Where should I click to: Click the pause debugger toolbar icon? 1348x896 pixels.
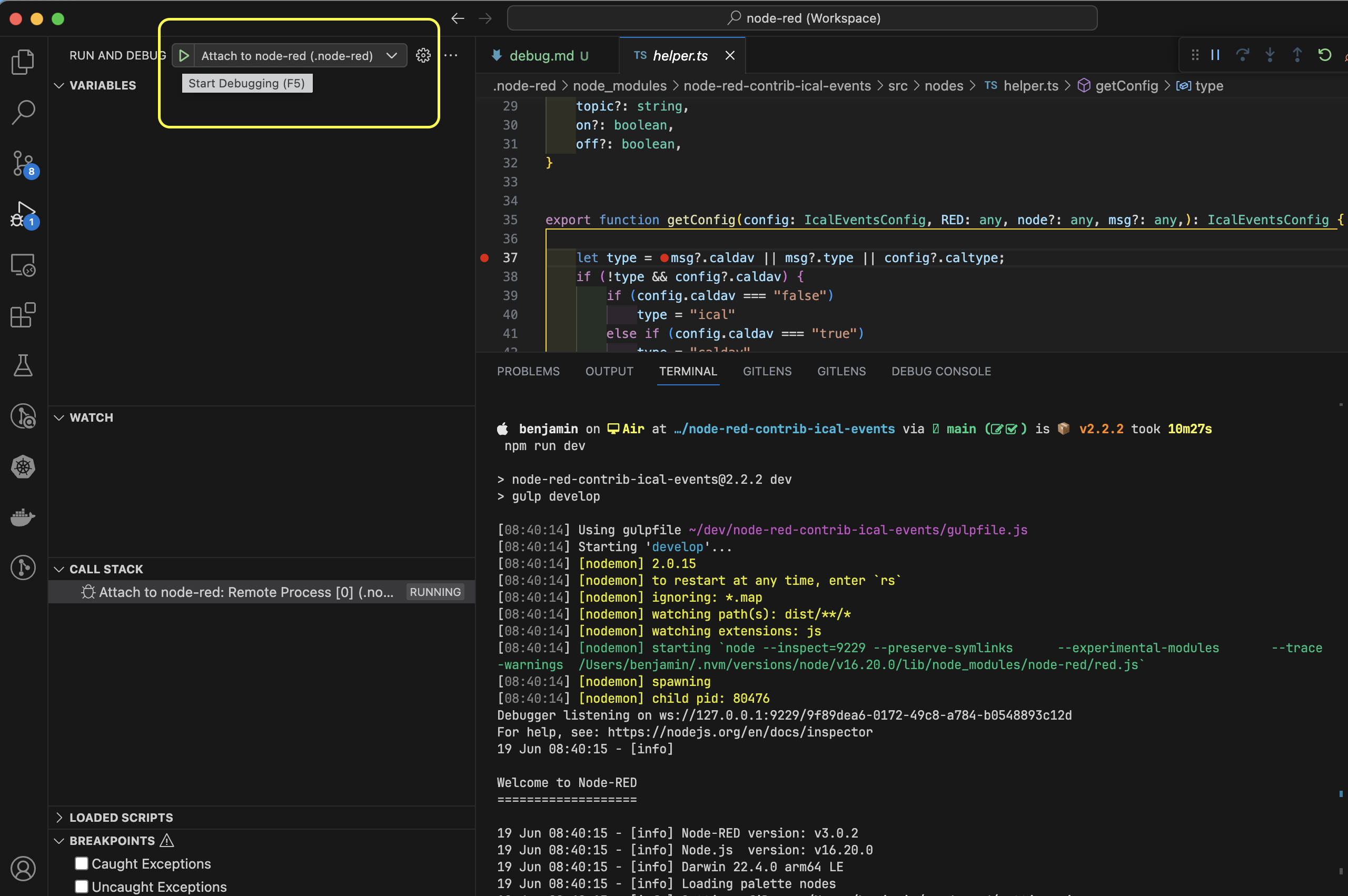click(1214, 55)
